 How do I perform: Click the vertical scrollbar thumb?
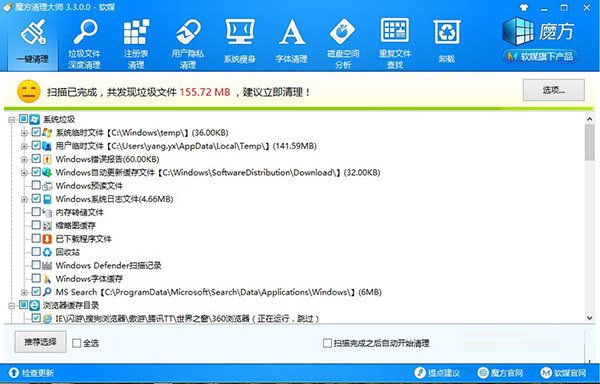coord(589,142)
